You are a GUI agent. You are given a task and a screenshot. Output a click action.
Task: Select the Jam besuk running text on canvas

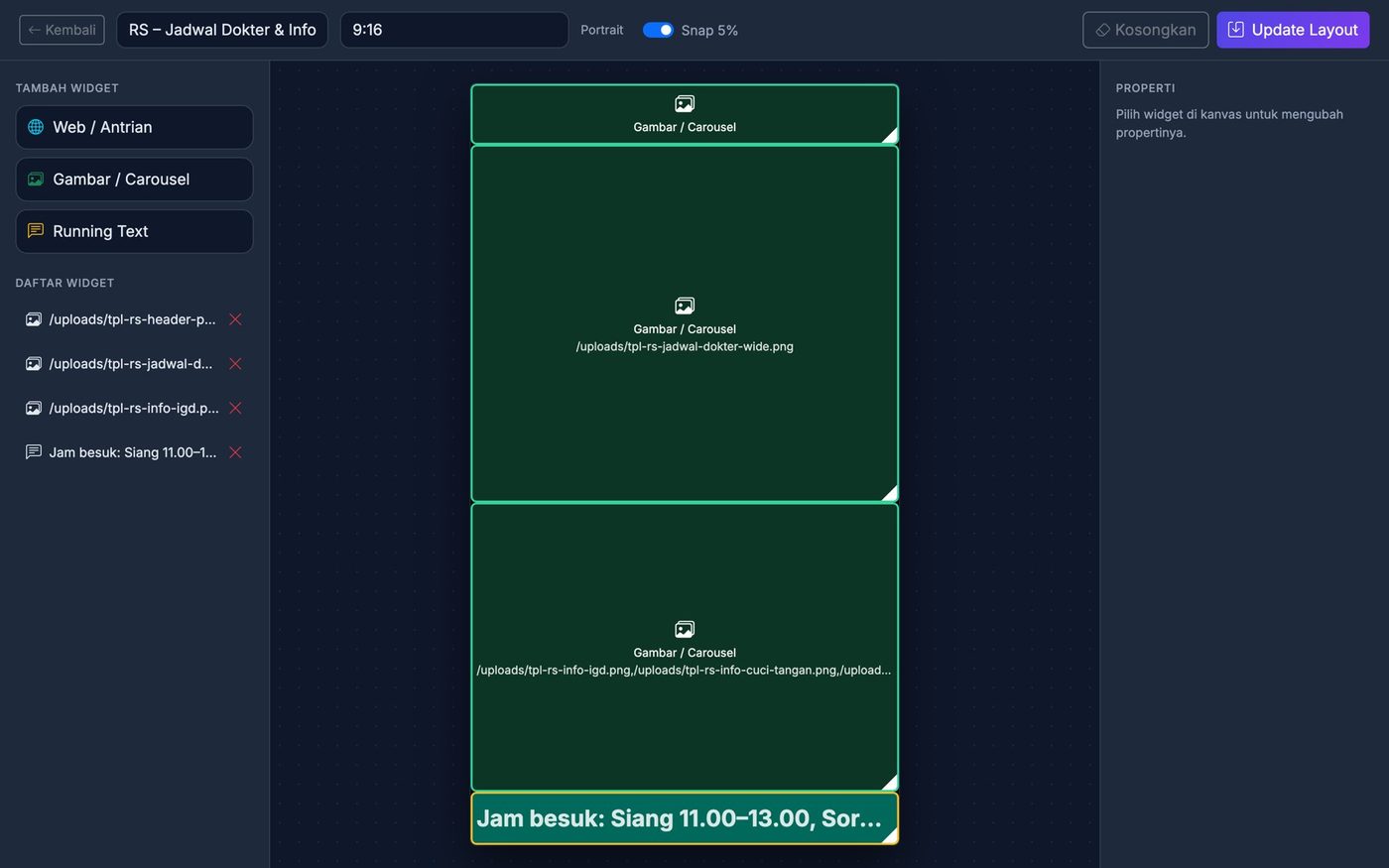coord(685,818)
